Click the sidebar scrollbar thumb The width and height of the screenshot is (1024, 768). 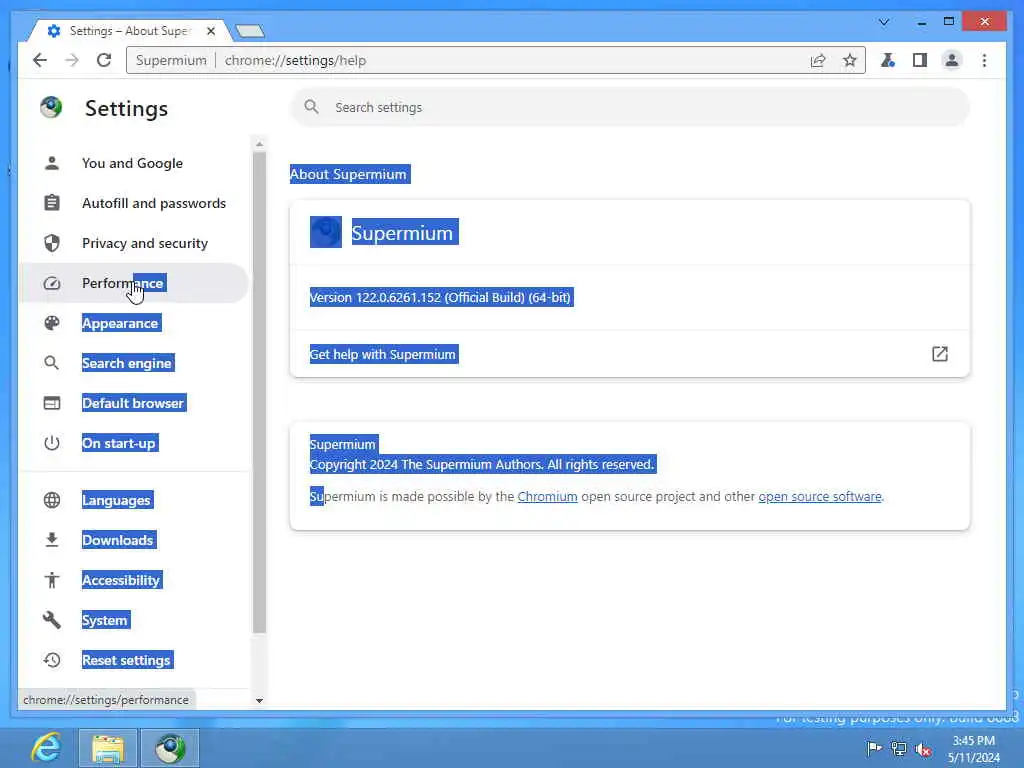click(x=259, y=392)
